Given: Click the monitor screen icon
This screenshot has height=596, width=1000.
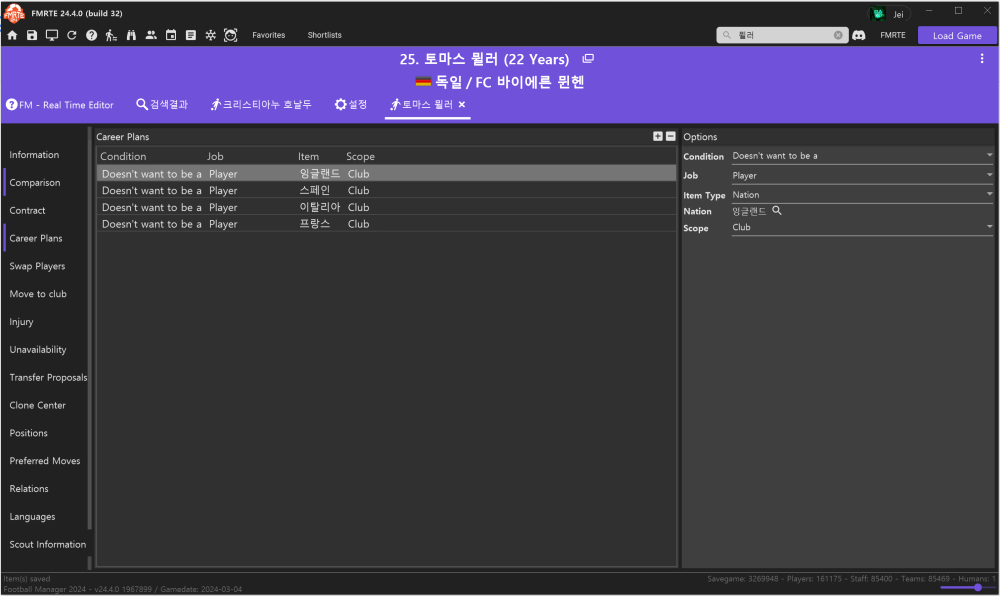Looking at the screenshot, I should [52, 35].
